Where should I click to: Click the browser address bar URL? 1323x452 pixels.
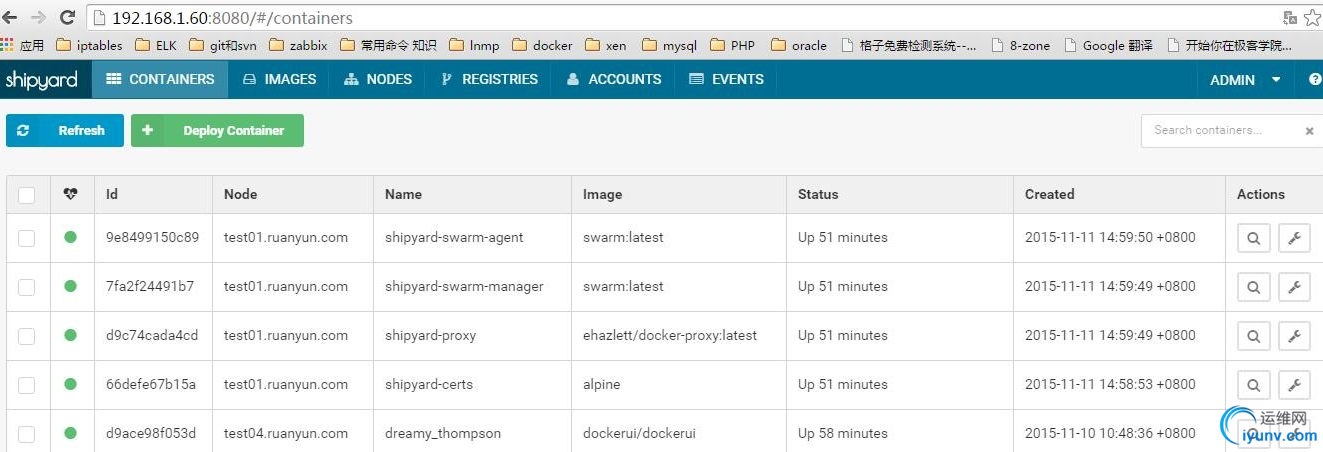coord(232,18)
